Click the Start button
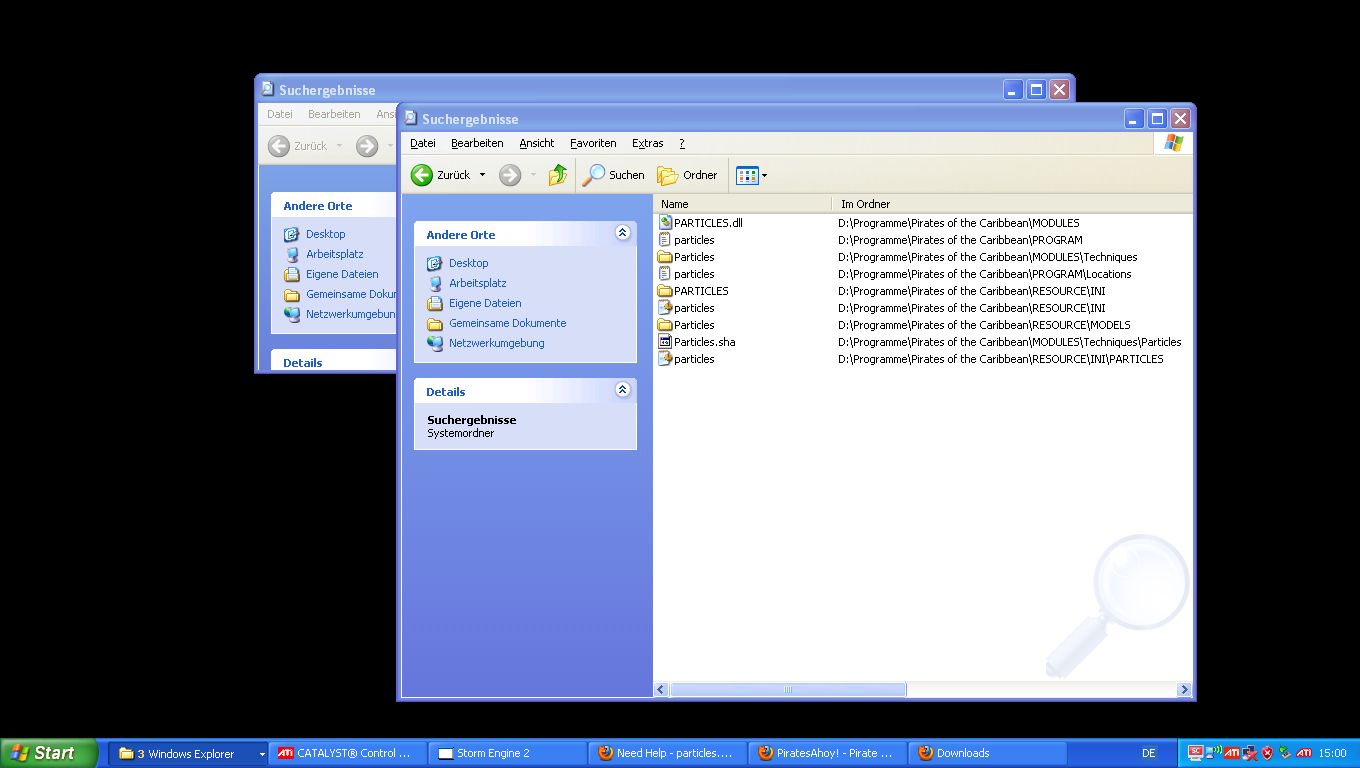The height and width of the screenshot is (768, 1360). click(49, 753)
